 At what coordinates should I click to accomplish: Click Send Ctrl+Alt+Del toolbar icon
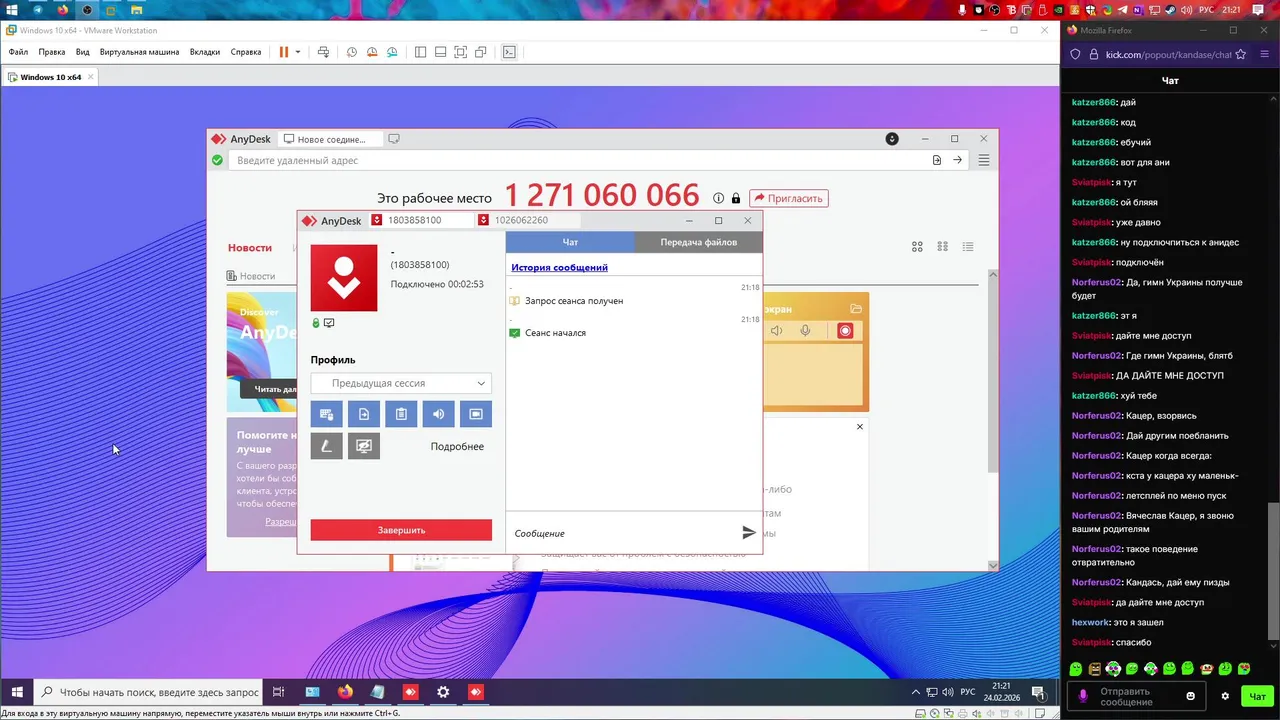[323, 52]
